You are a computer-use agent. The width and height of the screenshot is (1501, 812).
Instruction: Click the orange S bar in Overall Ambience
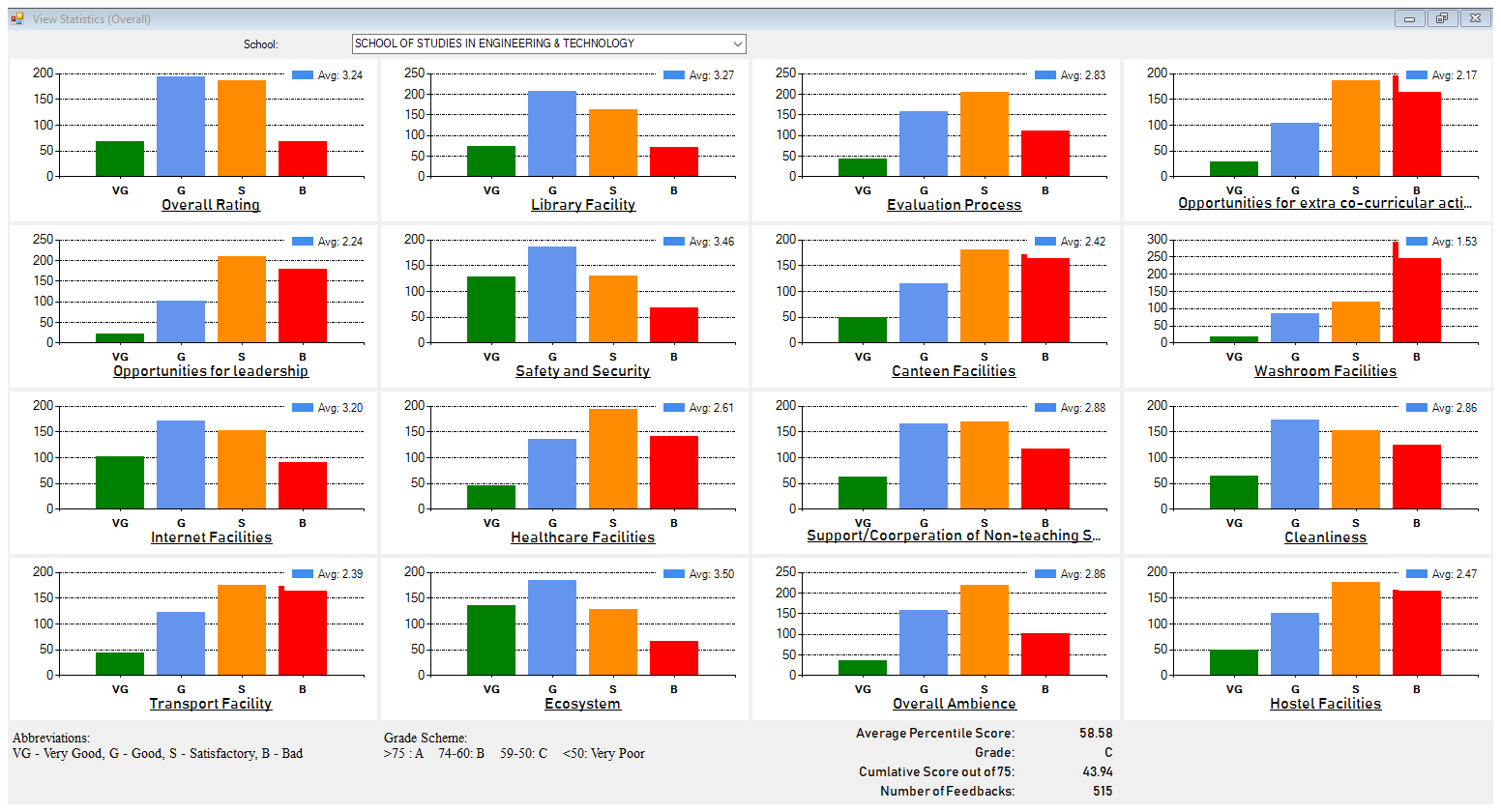point(985,629)
